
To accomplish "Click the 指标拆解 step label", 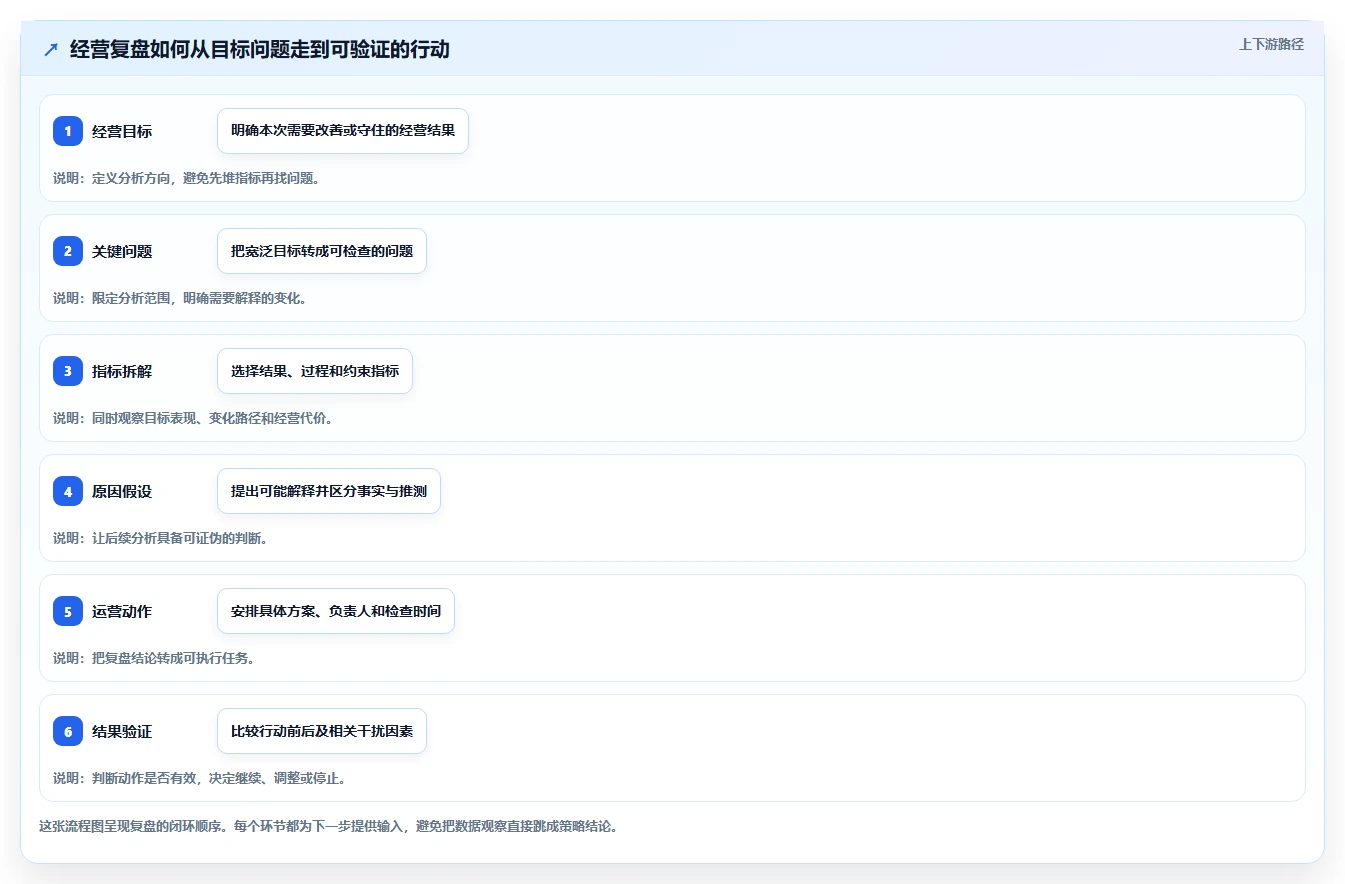I will [x=122, y=371].
